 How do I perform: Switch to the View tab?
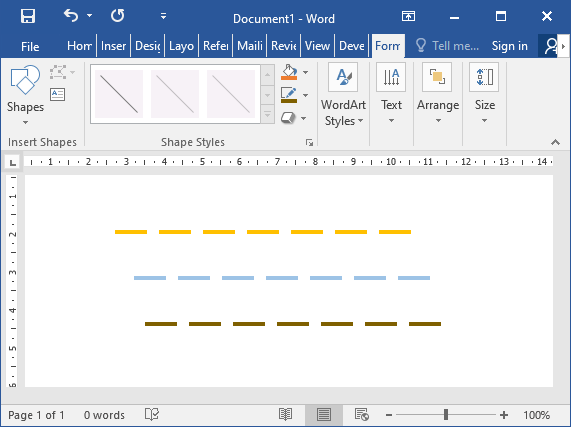click(x=317, y=46)
